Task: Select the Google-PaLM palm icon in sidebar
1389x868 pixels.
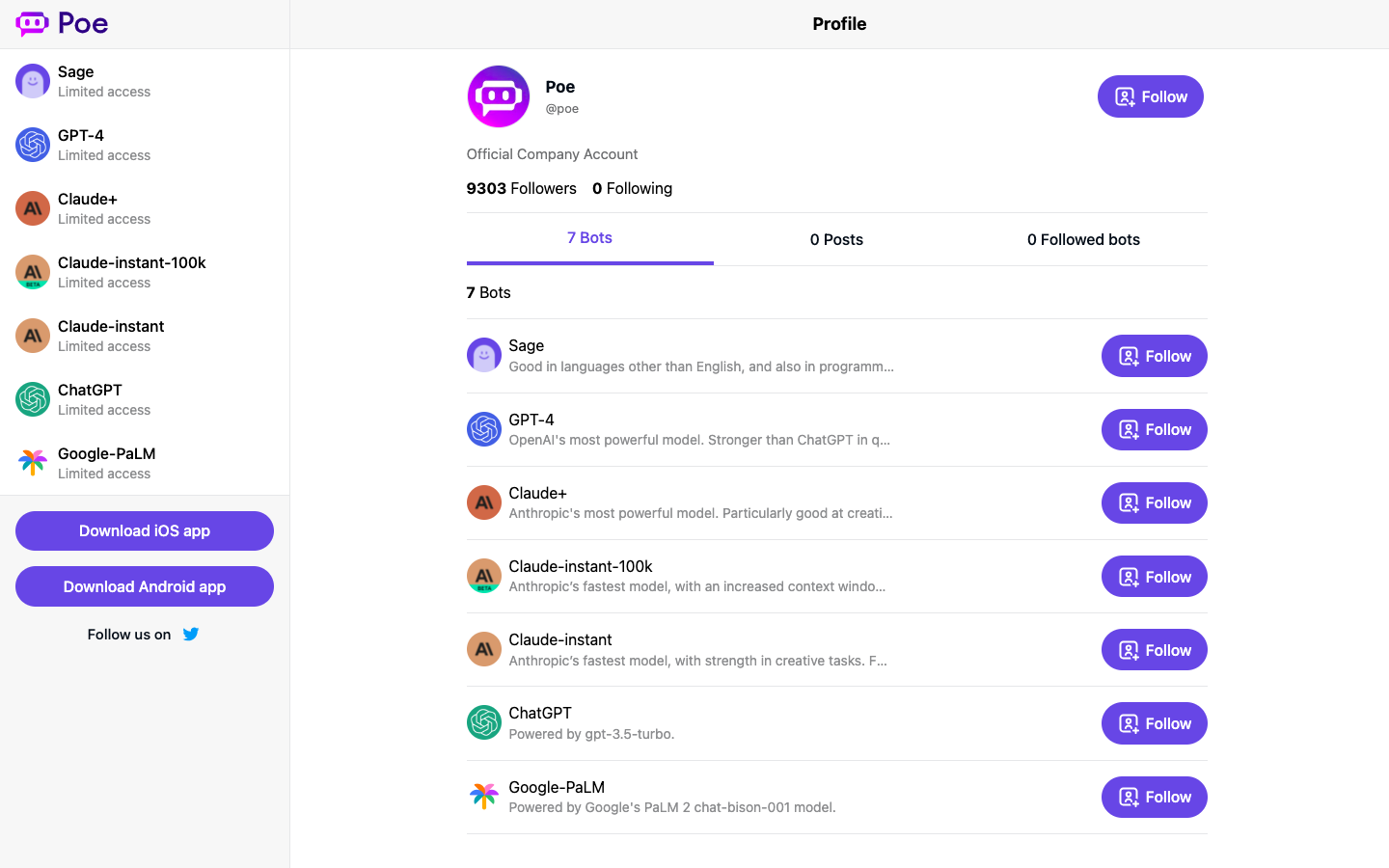Action: tap(33, 463)
